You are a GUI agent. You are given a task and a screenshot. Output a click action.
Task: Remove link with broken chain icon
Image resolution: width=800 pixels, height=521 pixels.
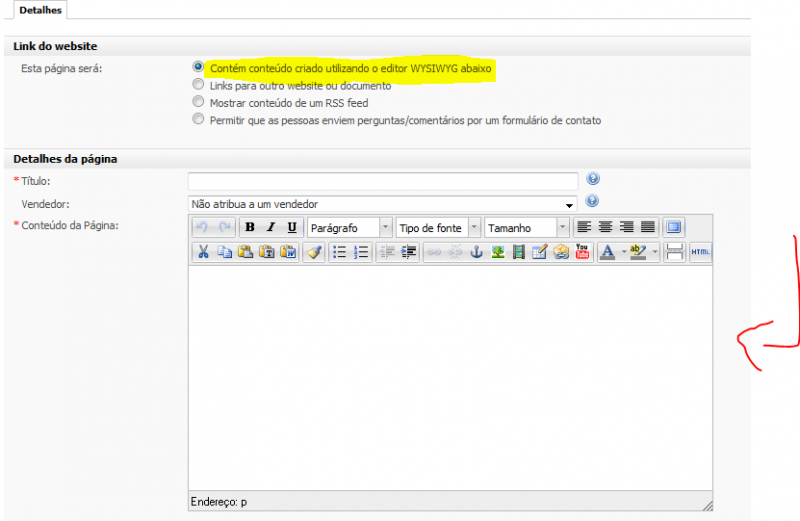point(455,252)
